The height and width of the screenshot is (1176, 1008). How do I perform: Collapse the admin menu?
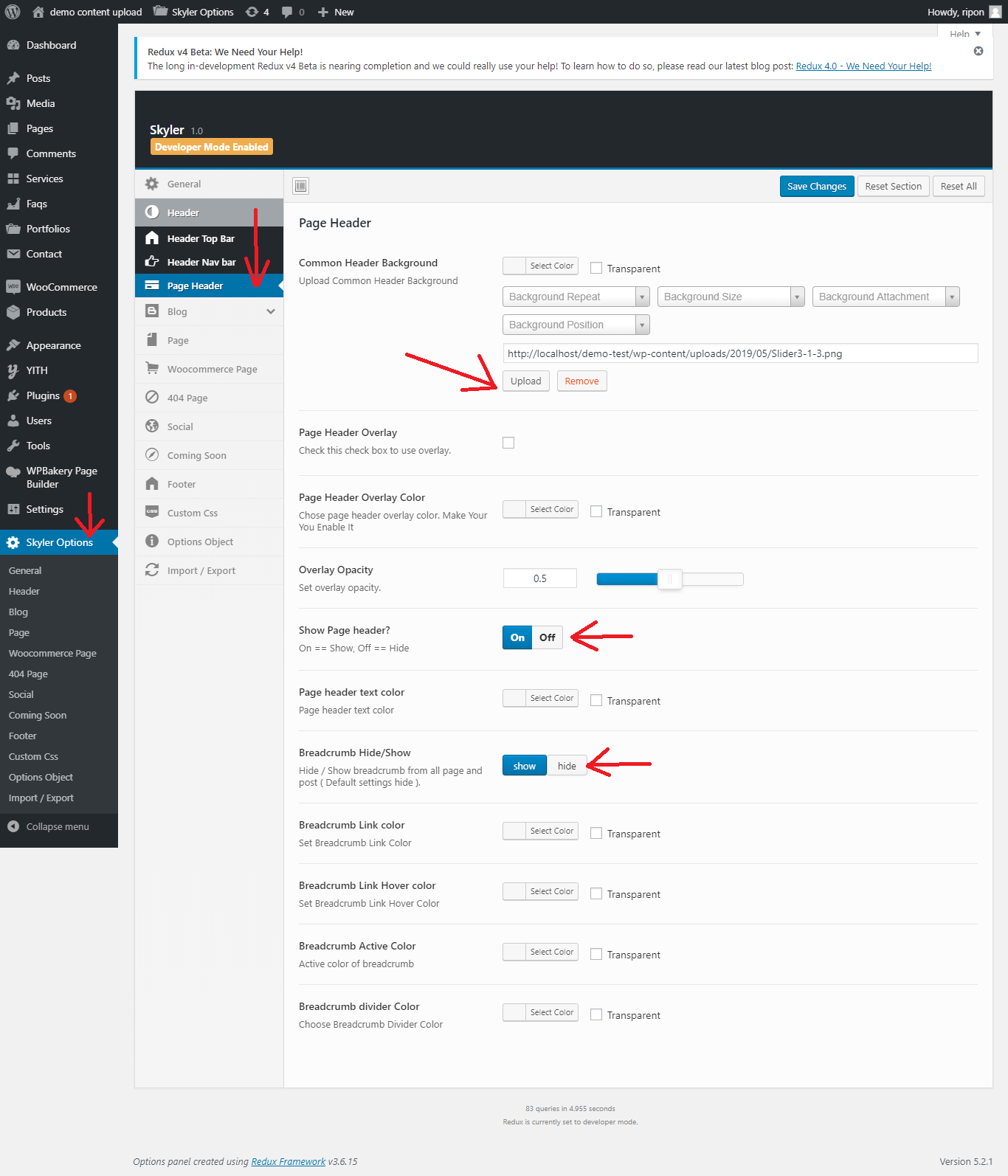pos(49,826)
